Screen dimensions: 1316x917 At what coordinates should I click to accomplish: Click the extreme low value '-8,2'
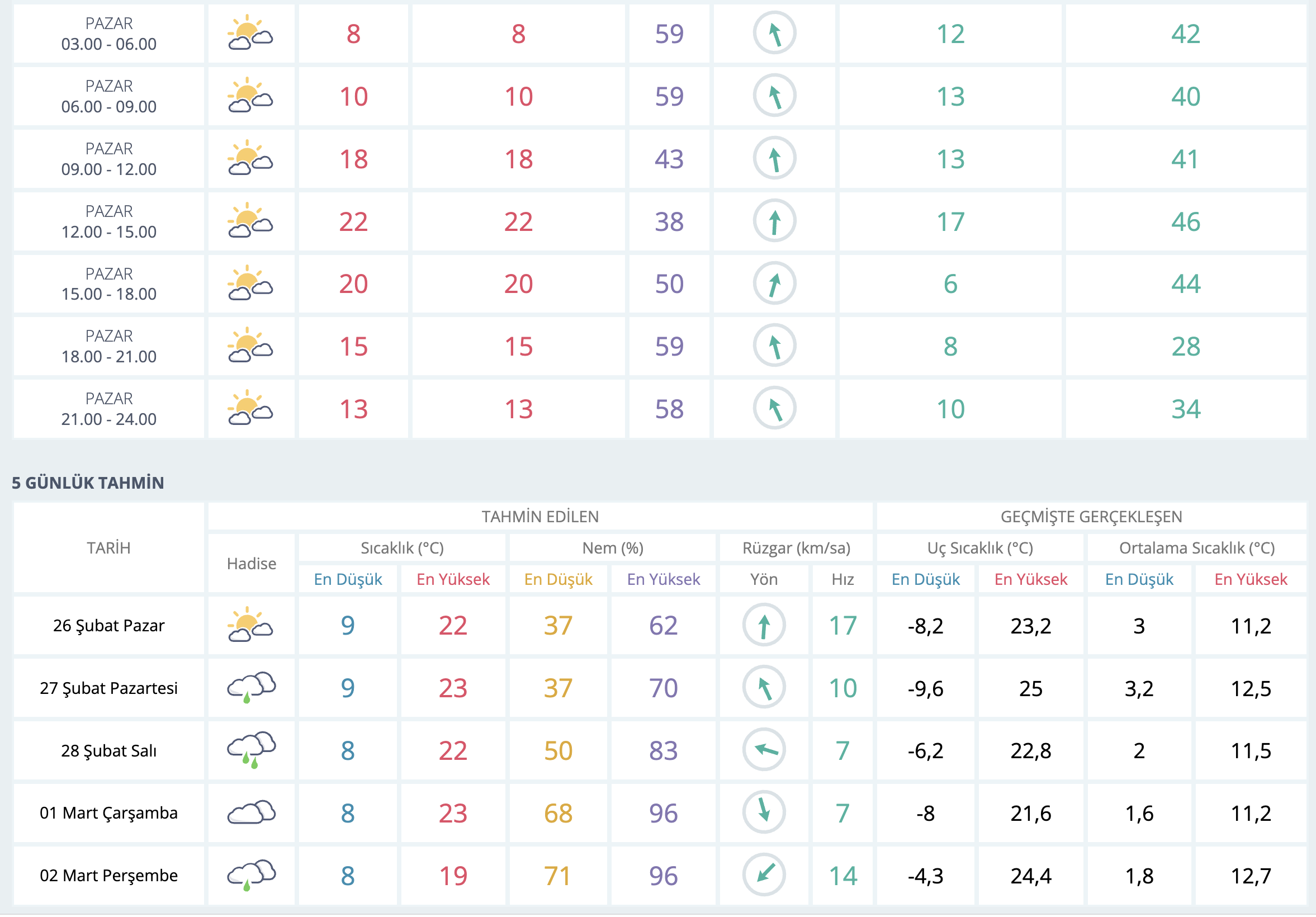pos(925,626)
